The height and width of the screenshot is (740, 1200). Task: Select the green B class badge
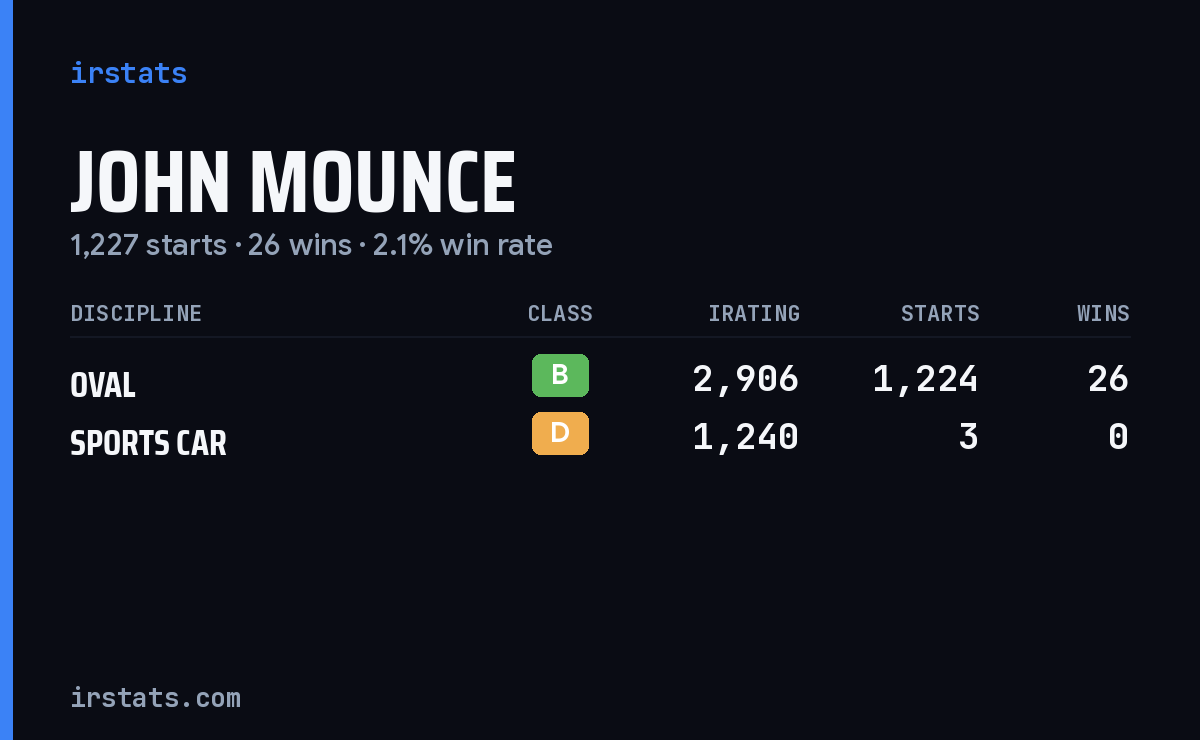(x=560, y=375)
